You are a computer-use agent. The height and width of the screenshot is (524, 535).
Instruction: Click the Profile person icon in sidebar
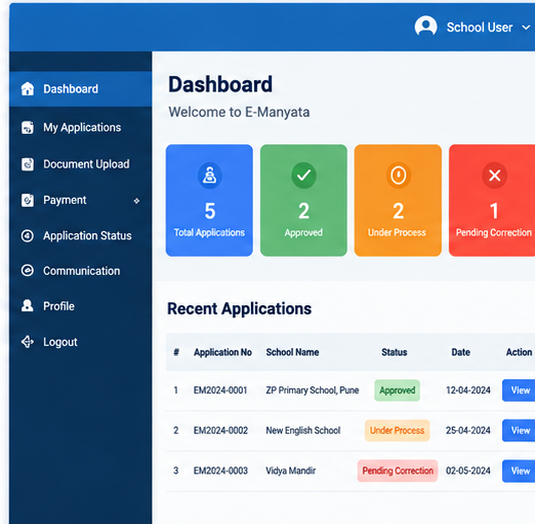click(x=27, y=306)
